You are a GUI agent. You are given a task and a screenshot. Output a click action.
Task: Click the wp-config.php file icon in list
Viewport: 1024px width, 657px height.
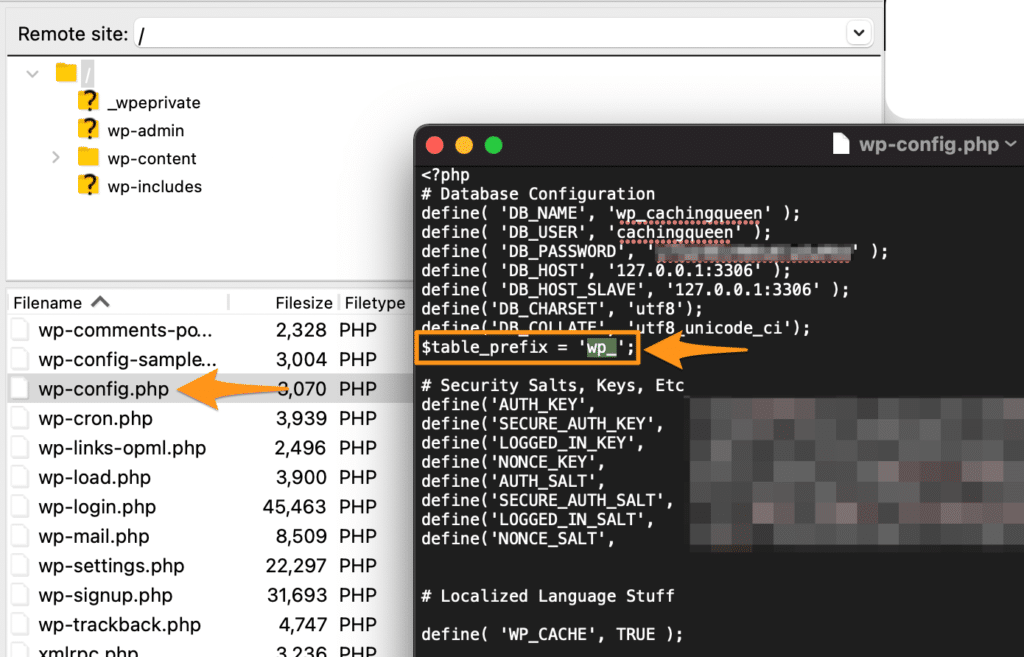[21, 388]
